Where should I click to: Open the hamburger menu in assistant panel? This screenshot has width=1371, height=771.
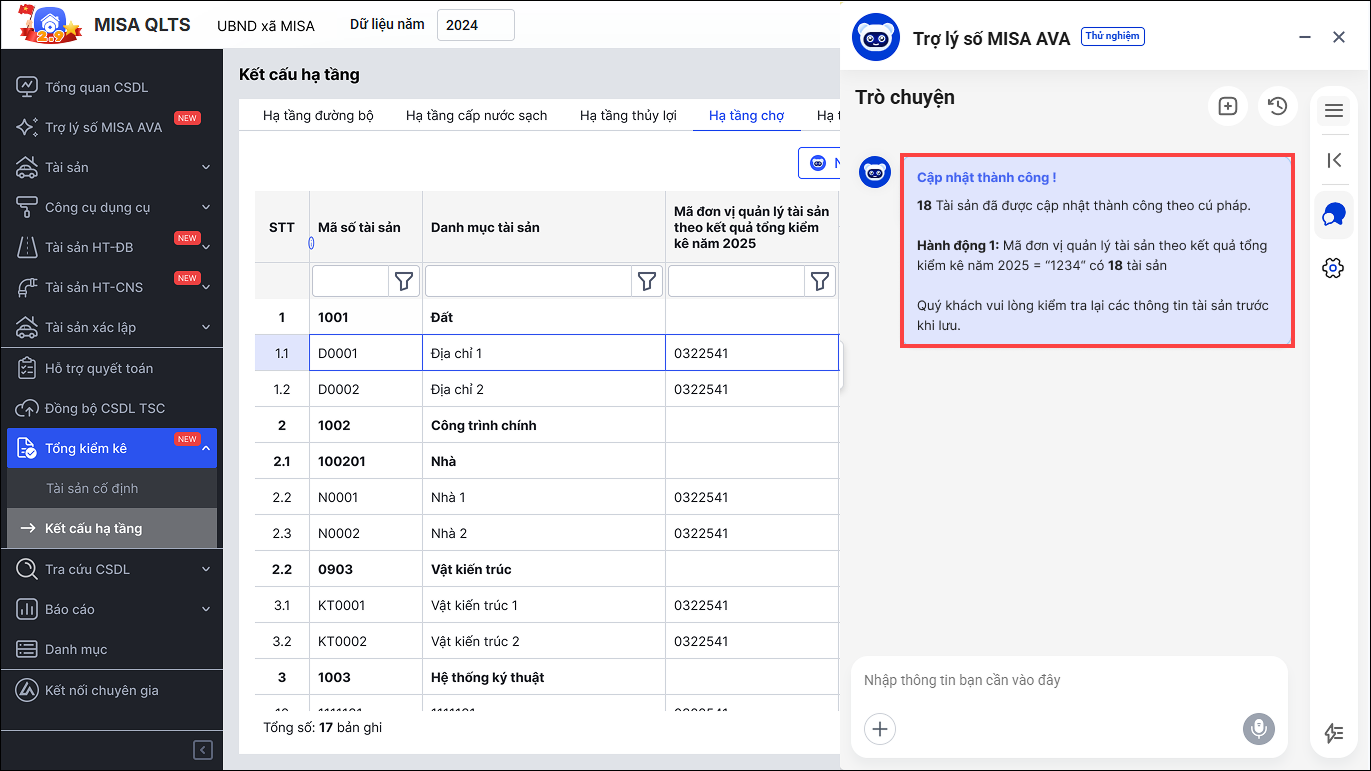[1333, 111]
